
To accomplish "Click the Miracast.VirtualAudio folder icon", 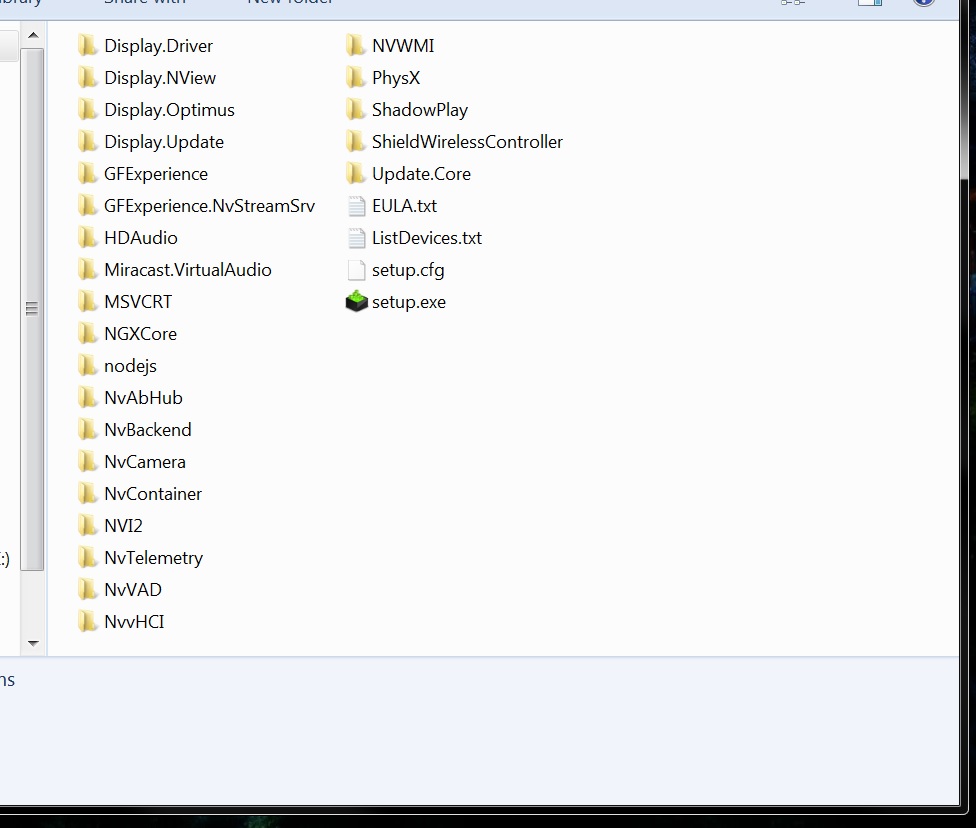I will click(88, 270).
